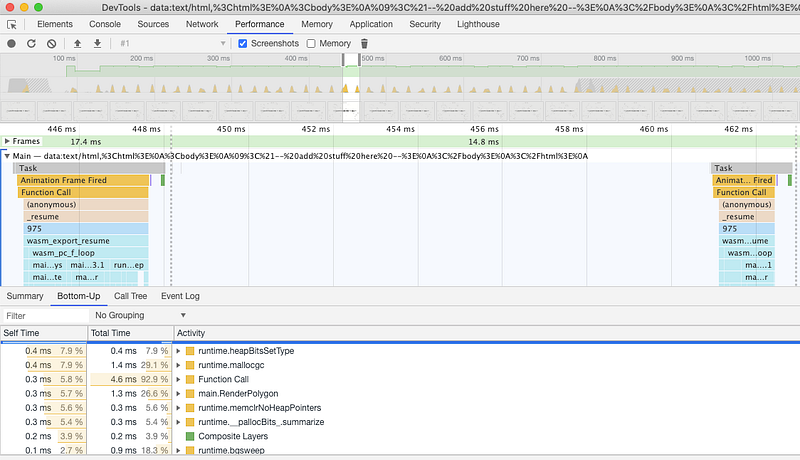Open the #1 recording dropdown
Screen dimensions: 800x460
click(172, 44)
